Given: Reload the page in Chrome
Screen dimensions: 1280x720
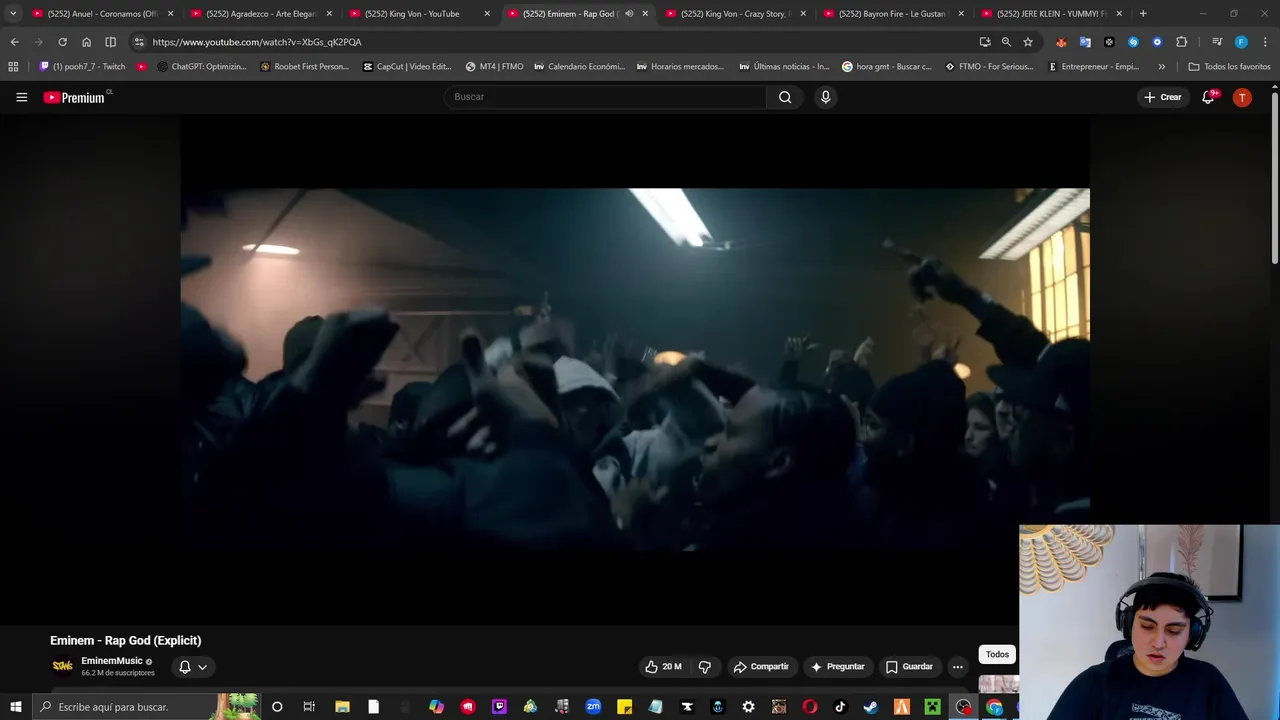Looking at the screenshot, I should pyautogui.click(x=62, y=42).
